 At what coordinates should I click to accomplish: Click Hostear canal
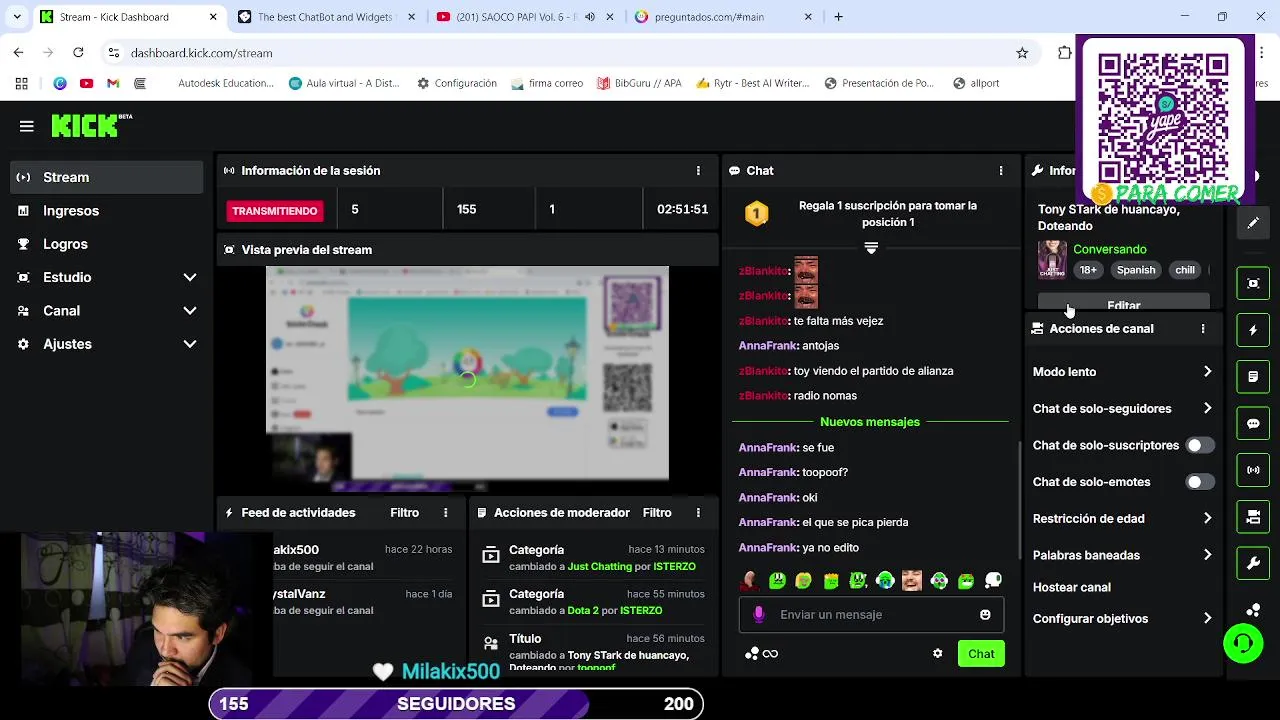coord(1072,587)
